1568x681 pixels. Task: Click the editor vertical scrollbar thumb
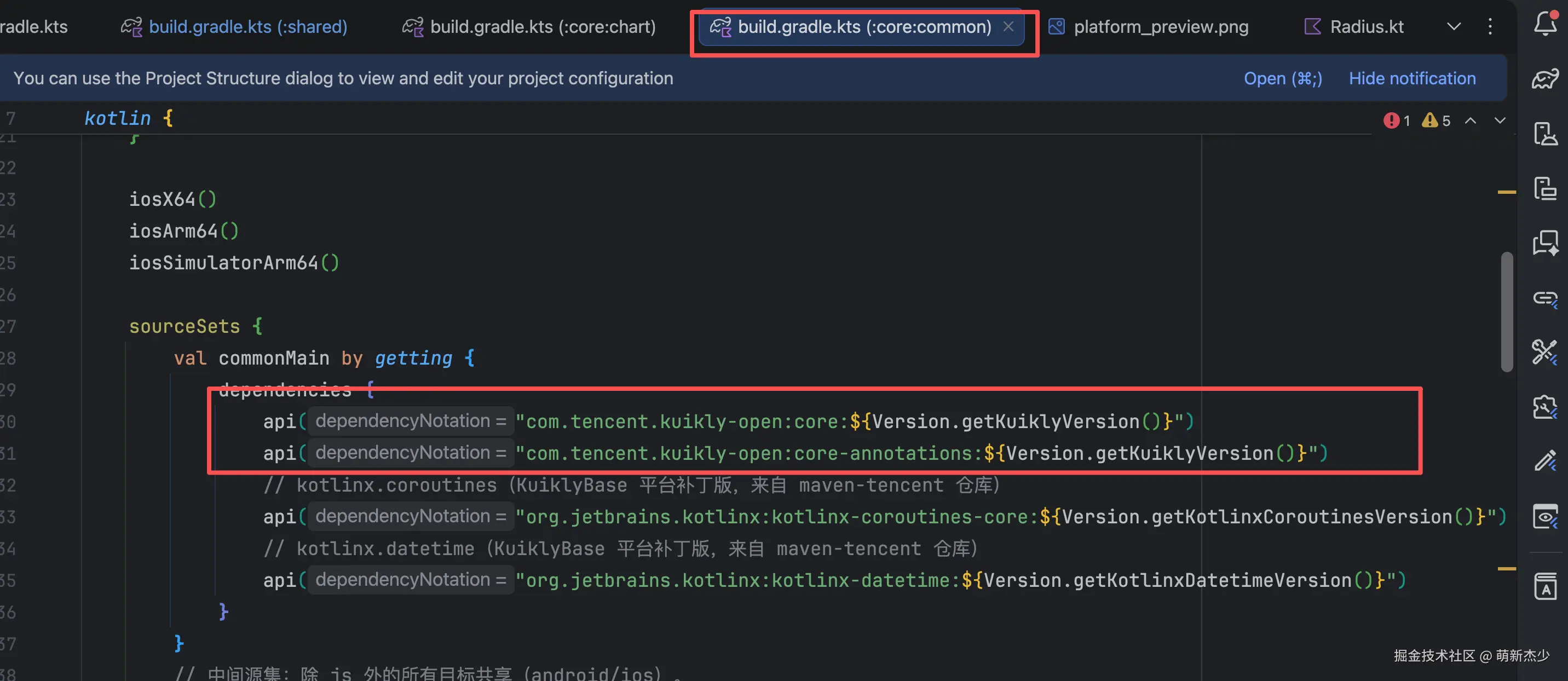click(x=1507, y=311)
